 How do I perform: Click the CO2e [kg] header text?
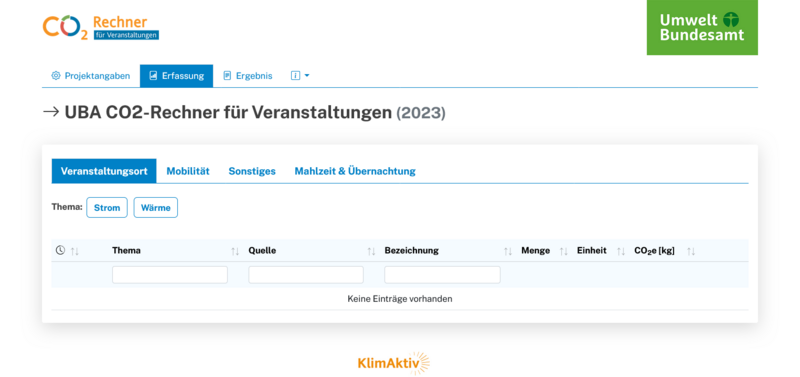pyautogui.click(x=655, y=250)
